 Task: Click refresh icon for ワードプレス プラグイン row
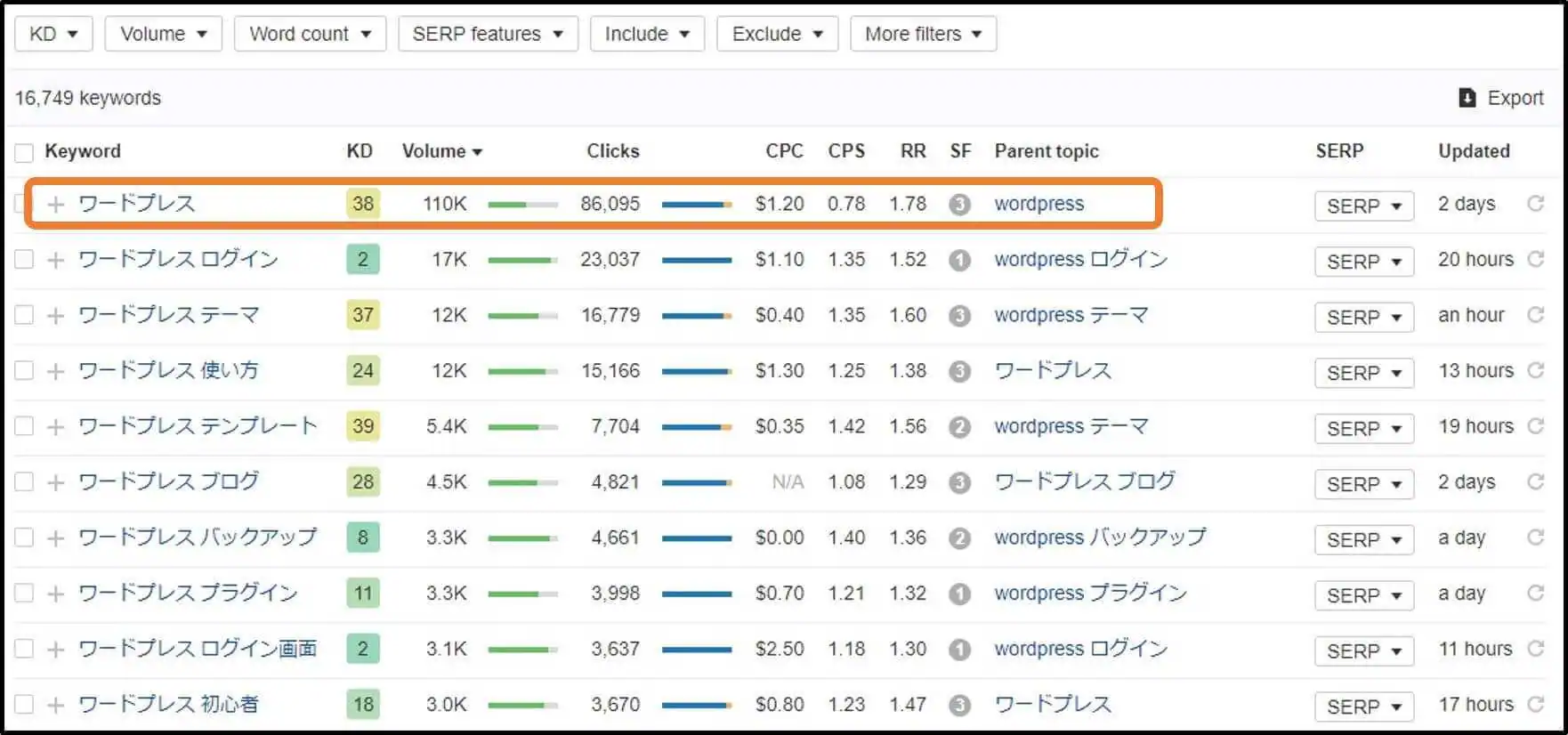[x=1535, y=593]
